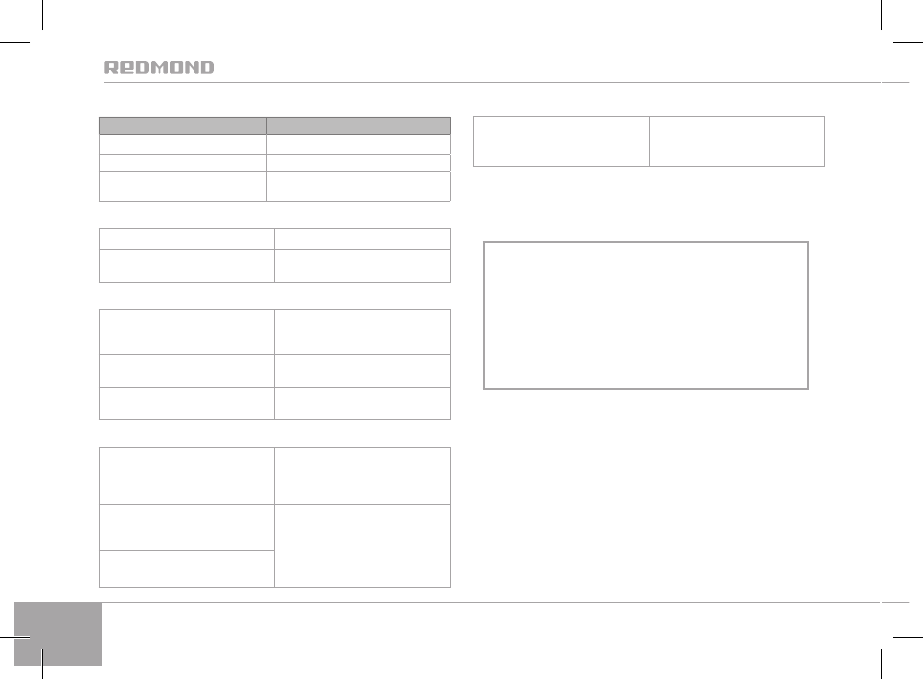923x679 pixels.
Task: Click the gray page-number block in the footer corner
Action: [x=59, y=633]
